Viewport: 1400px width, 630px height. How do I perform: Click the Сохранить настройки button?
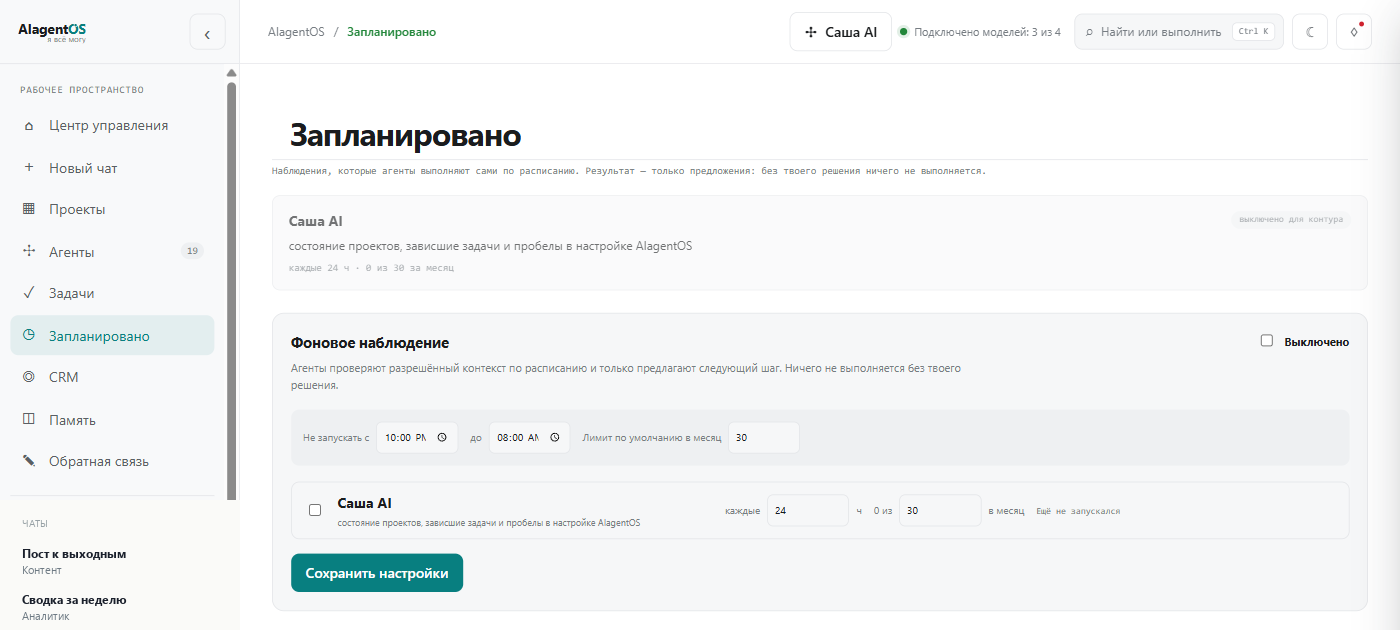point(377,573)
